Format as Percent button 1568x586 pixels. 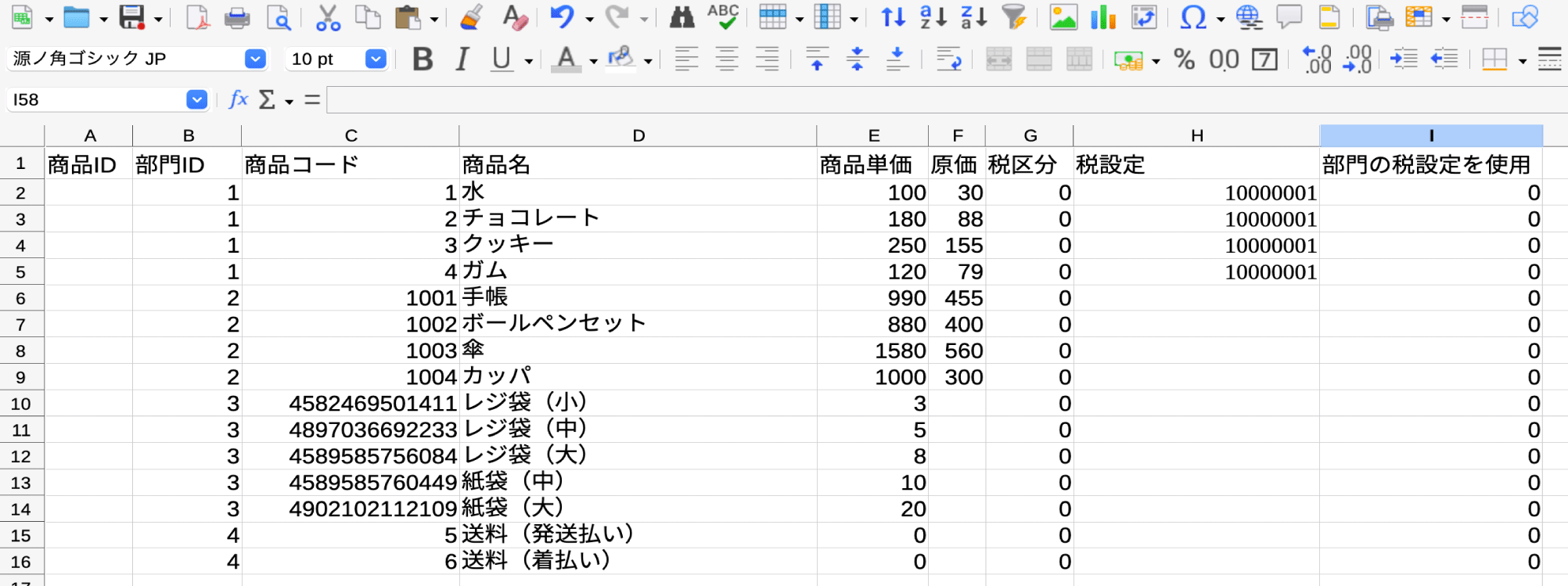(1184, 59)
